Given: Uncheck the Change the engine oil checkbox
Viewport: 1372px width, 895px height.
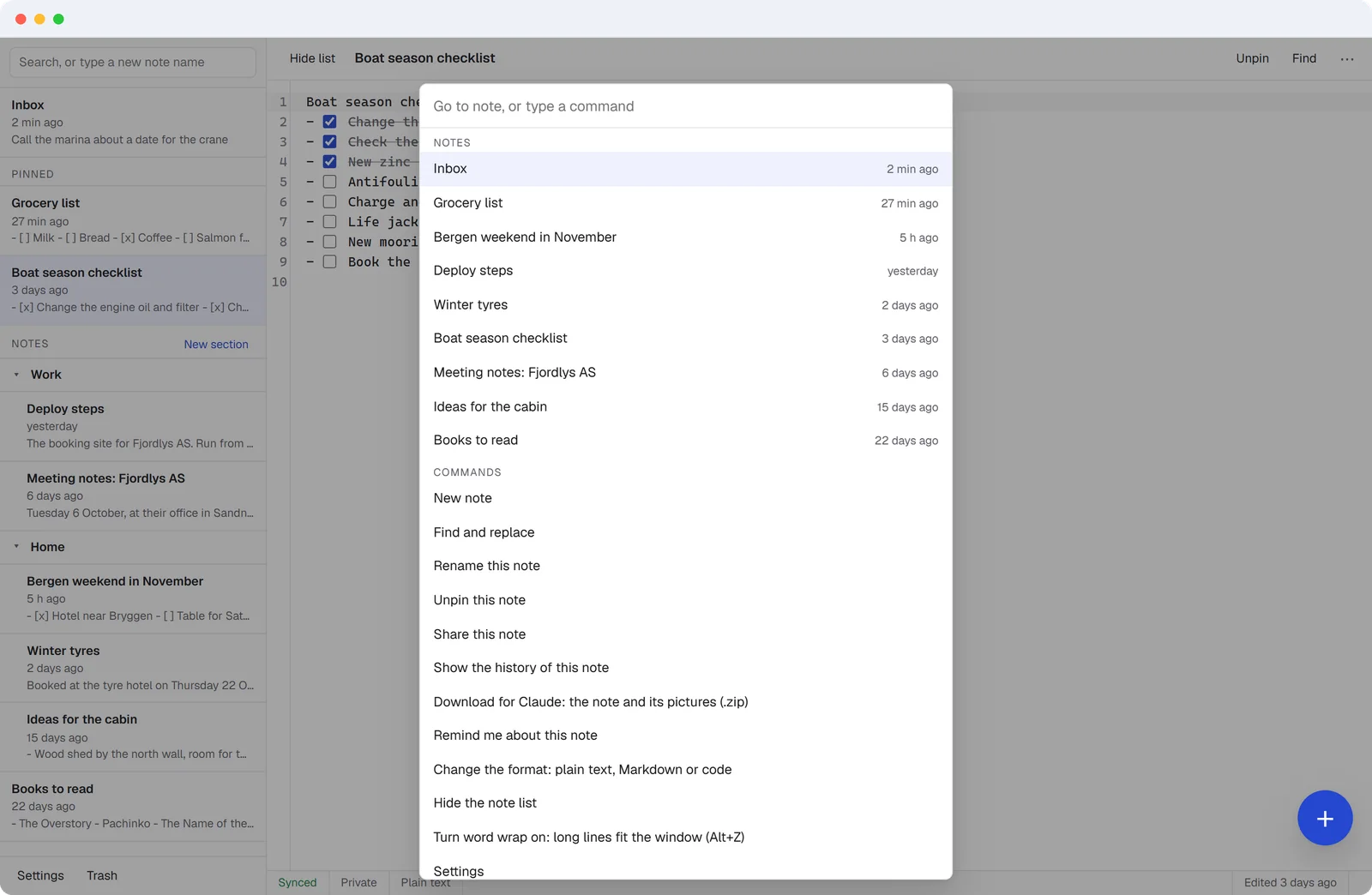Looking at the screenshot, I should point(329,122).
